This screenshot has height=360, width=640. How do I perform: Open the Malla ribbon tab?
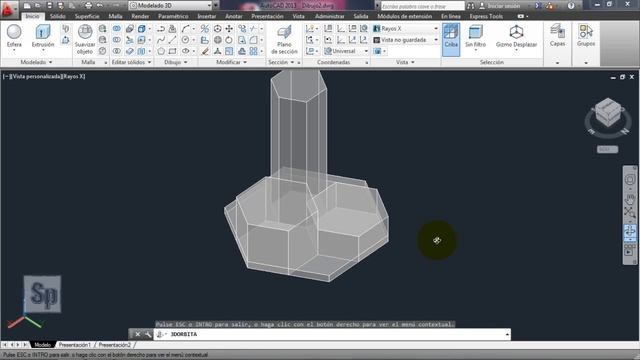pyautogui.click(x=116, y=16)
